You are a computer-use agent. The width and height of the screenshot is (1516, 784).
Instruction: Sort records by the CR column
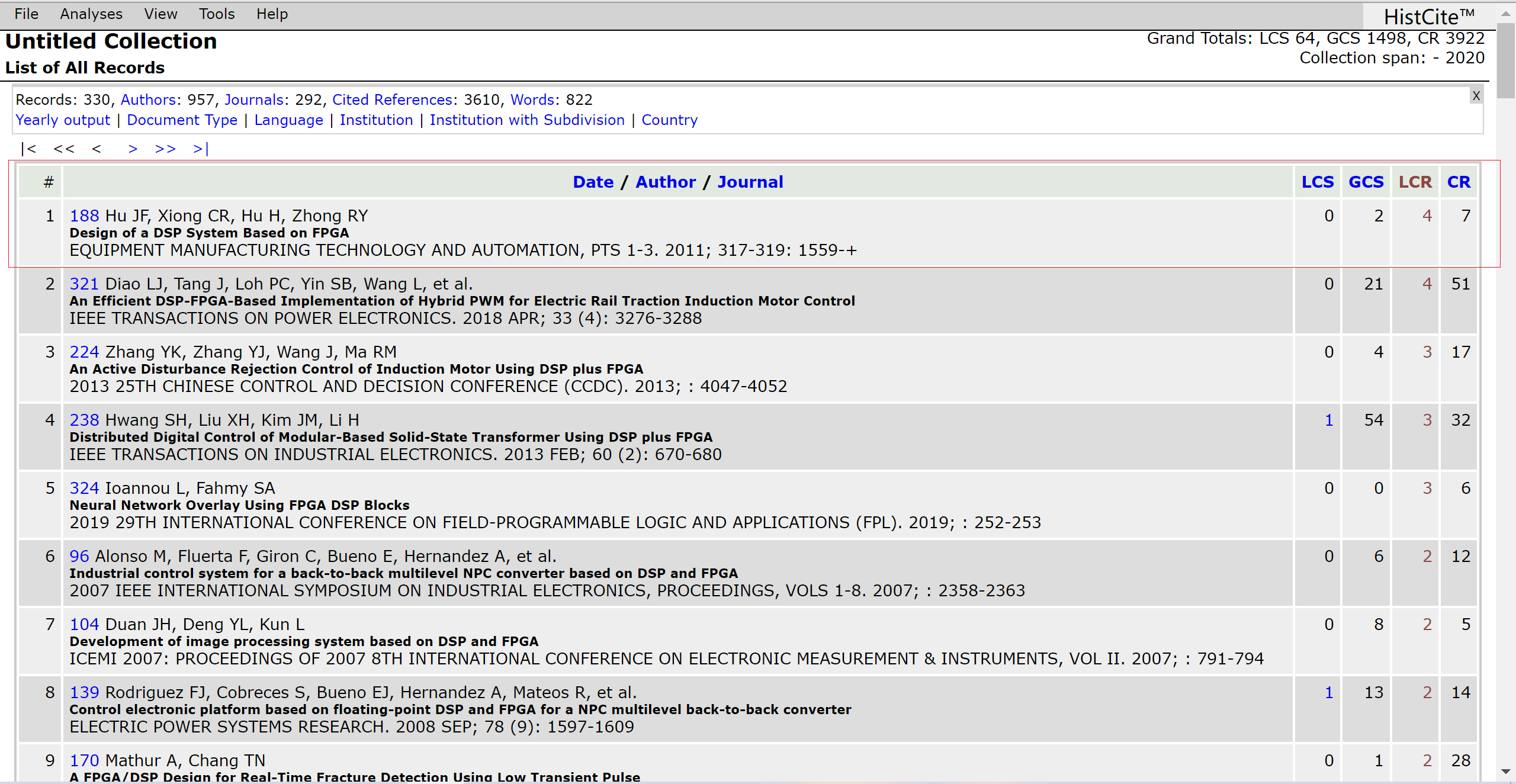coord(1459,182)
